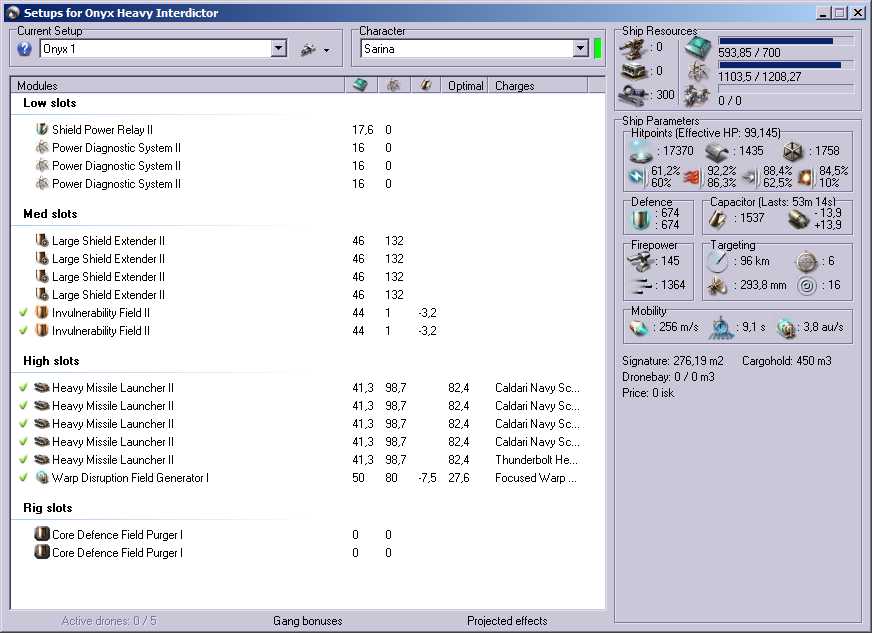Click the High slots section heading
Screen dimensions: 872x633
[x=51, y=361]
